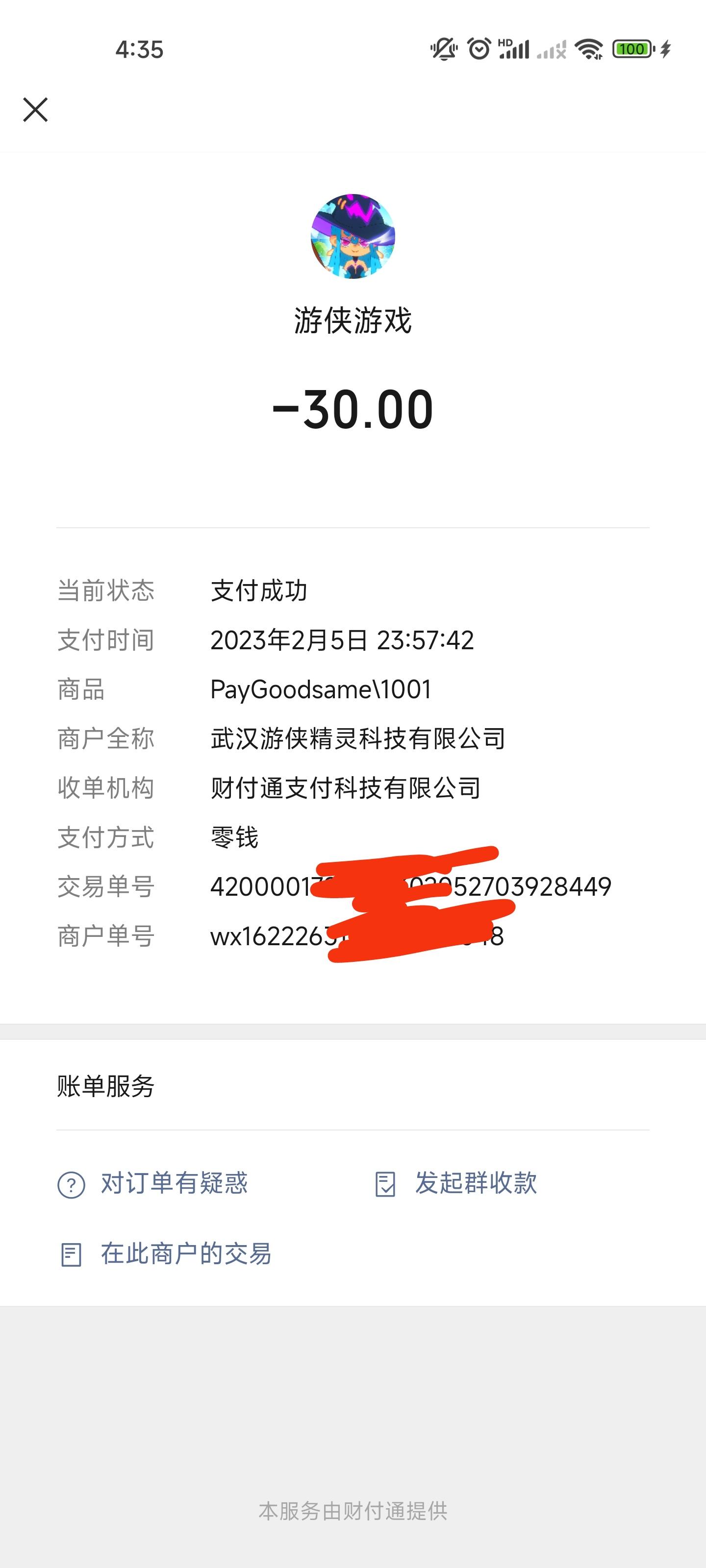Screen dimensions: 706x1568
Task: Open 对订单有疑惑 order query link
Action: (174, 1183)
